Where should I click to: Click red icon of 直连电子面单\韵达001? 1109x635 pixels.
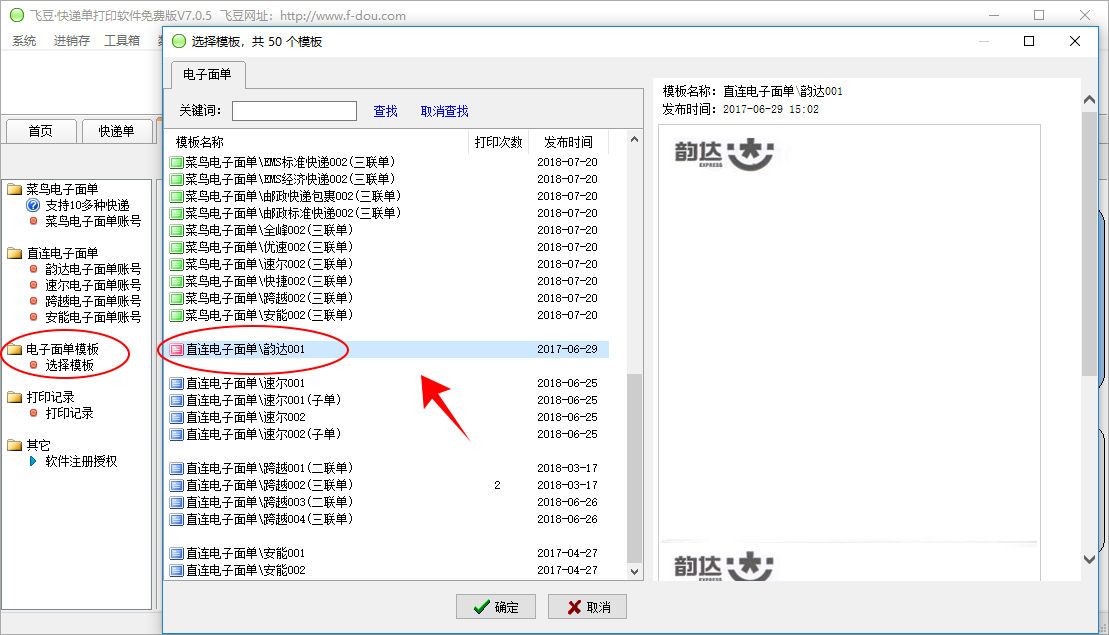click(x=177, y=349)
